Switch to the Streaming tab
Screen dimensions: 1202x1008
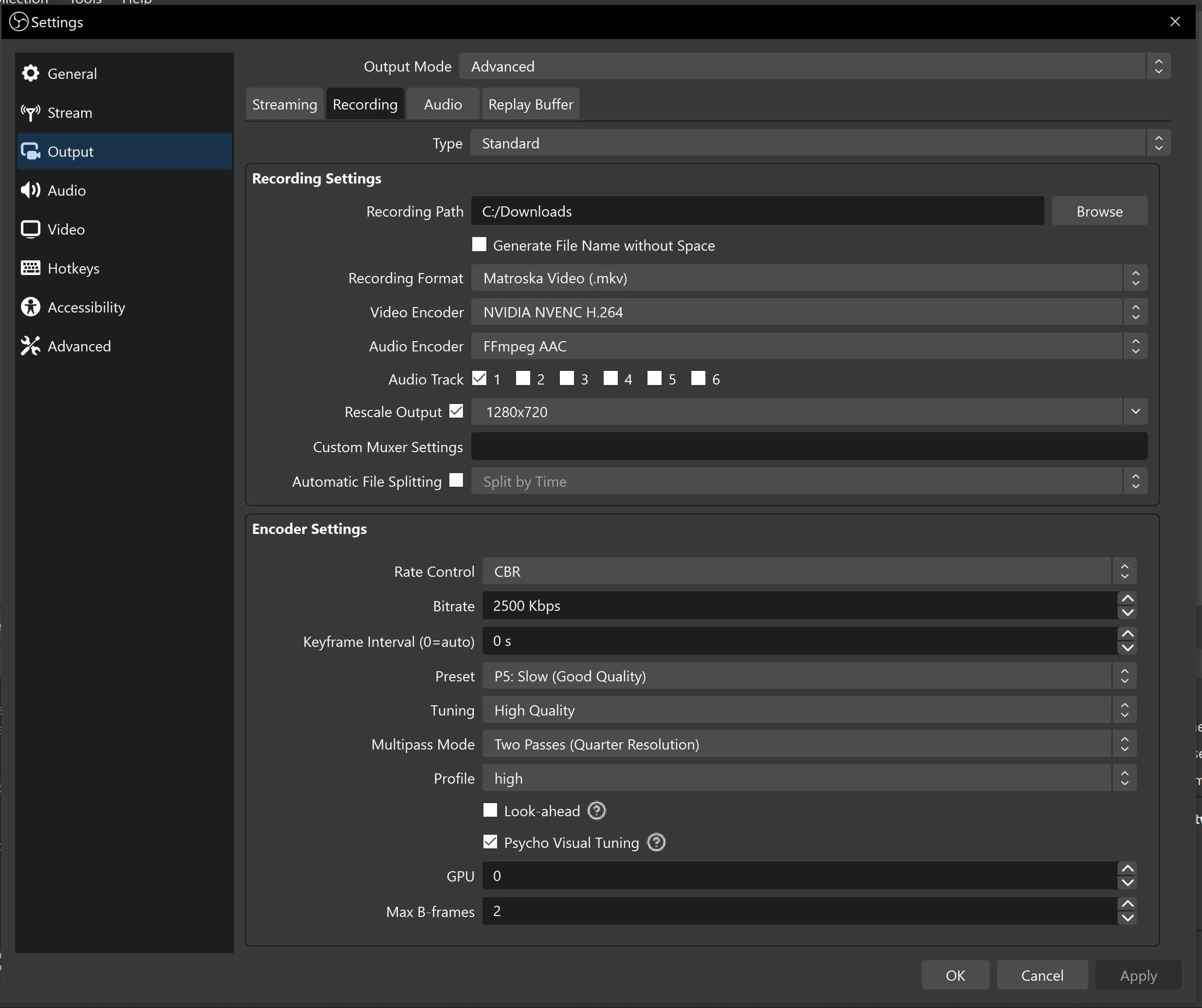tap(284, 104)
